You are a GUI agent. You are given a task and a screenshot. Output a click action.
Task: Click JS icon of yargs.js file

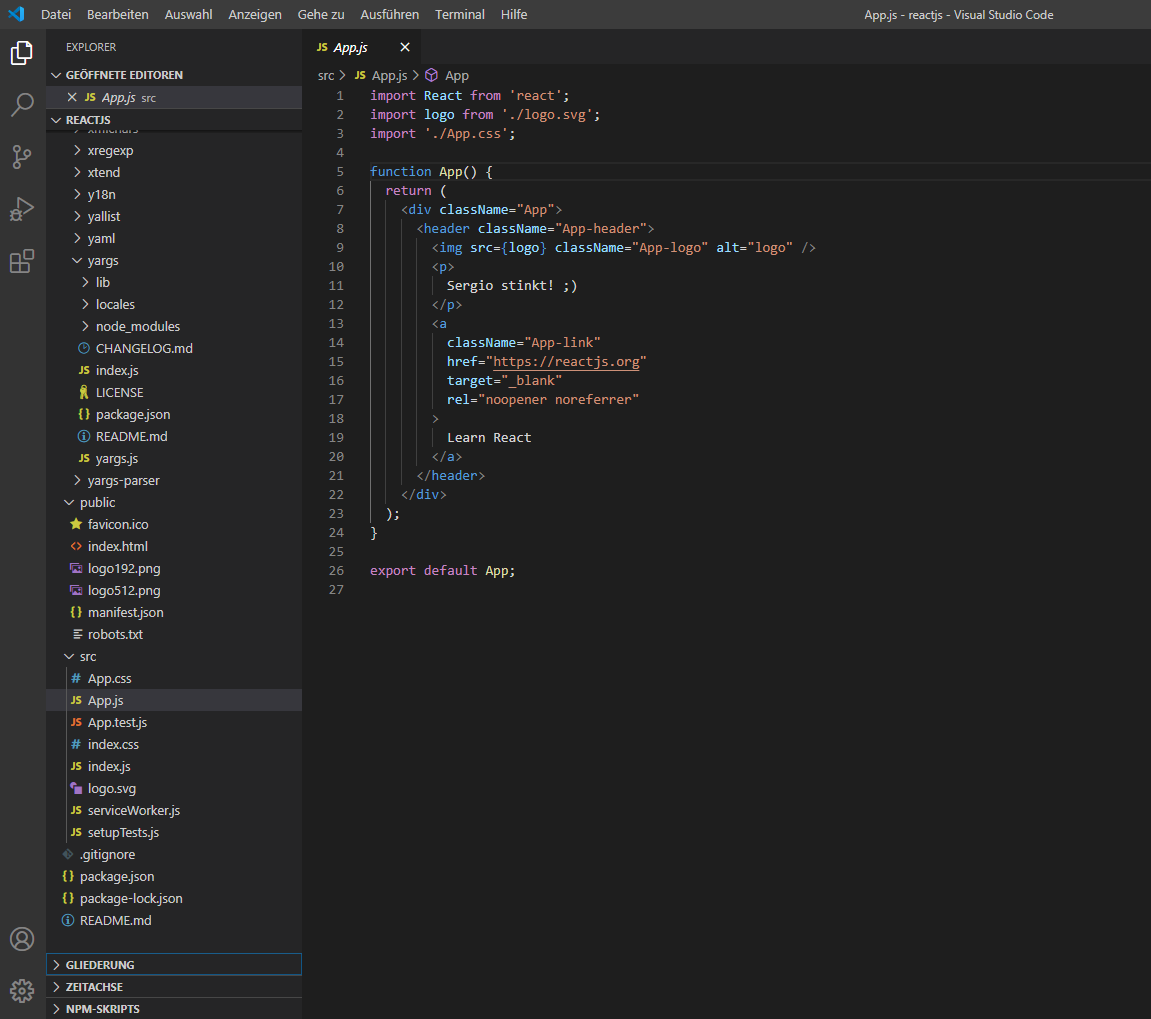point(84,458)
